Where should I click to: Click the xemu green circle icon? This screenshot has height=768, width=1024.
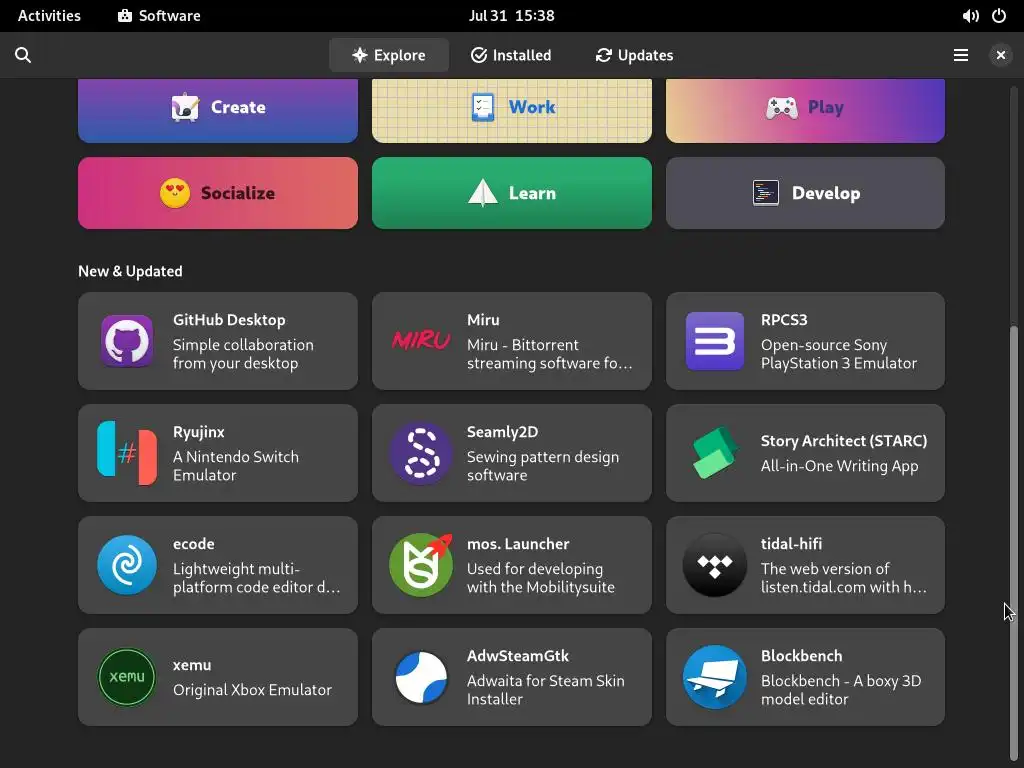[127, 677]
